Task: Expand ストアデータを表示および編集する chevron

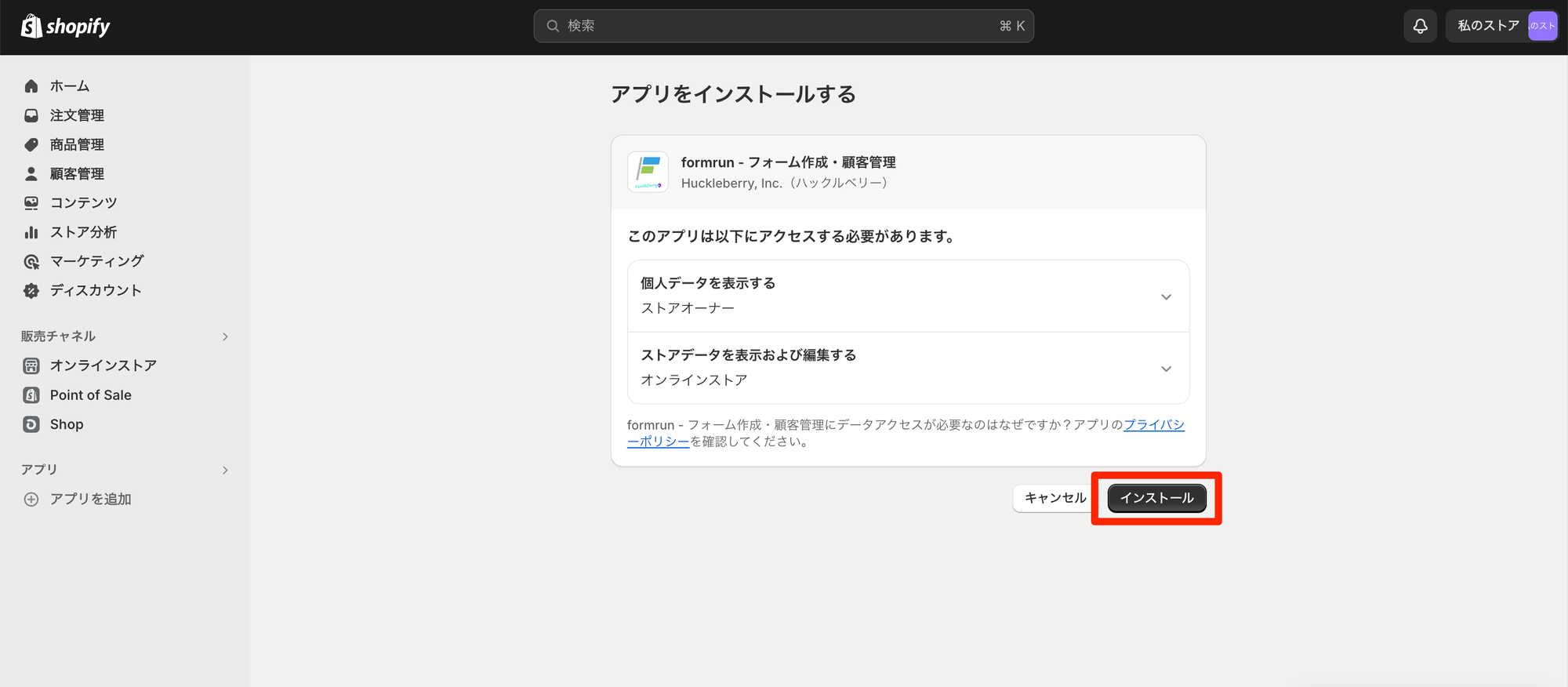Action: point(1166,369)
